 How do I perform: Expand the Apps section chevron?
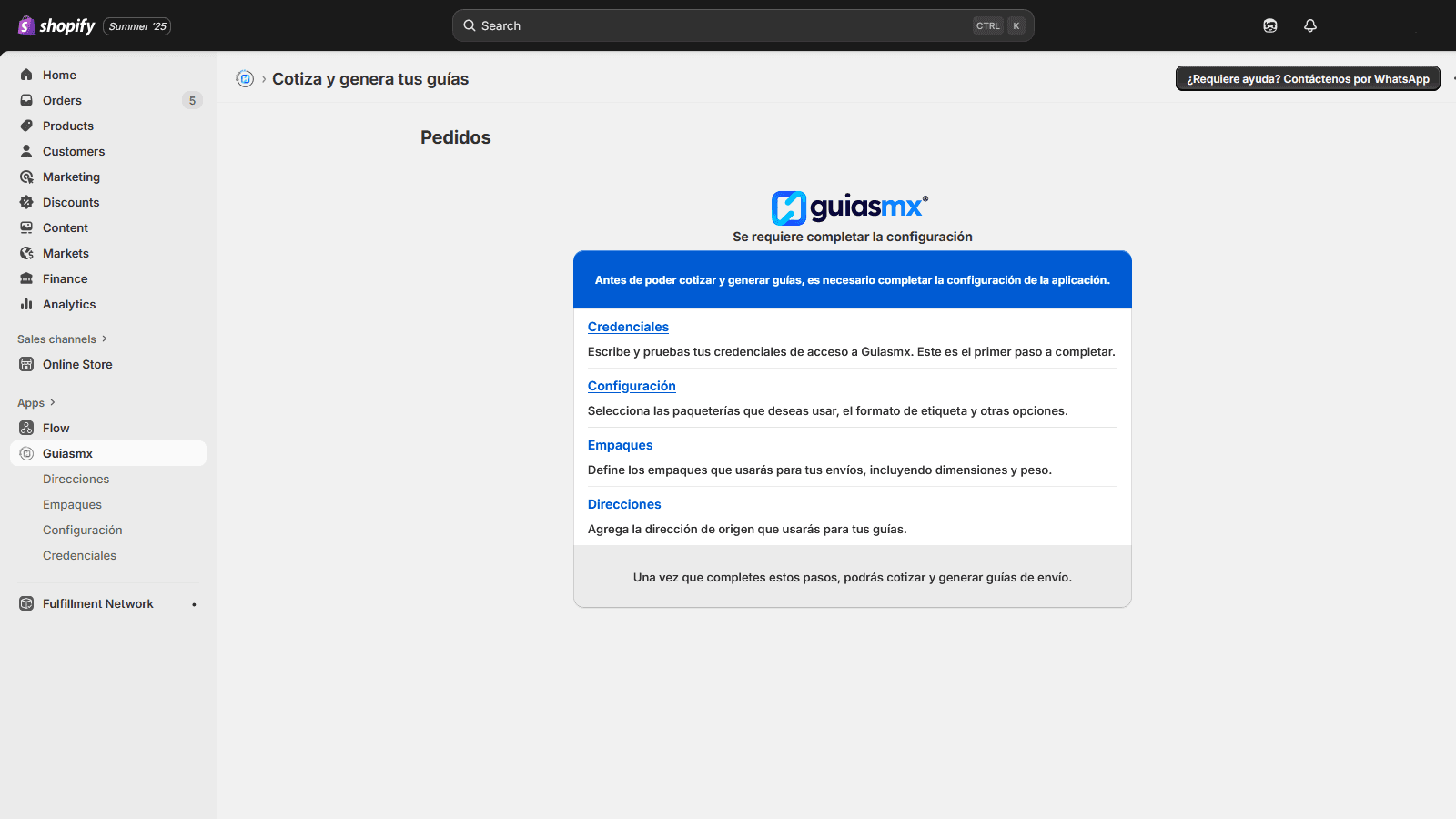pyautogui.click(x=53, y=402)
